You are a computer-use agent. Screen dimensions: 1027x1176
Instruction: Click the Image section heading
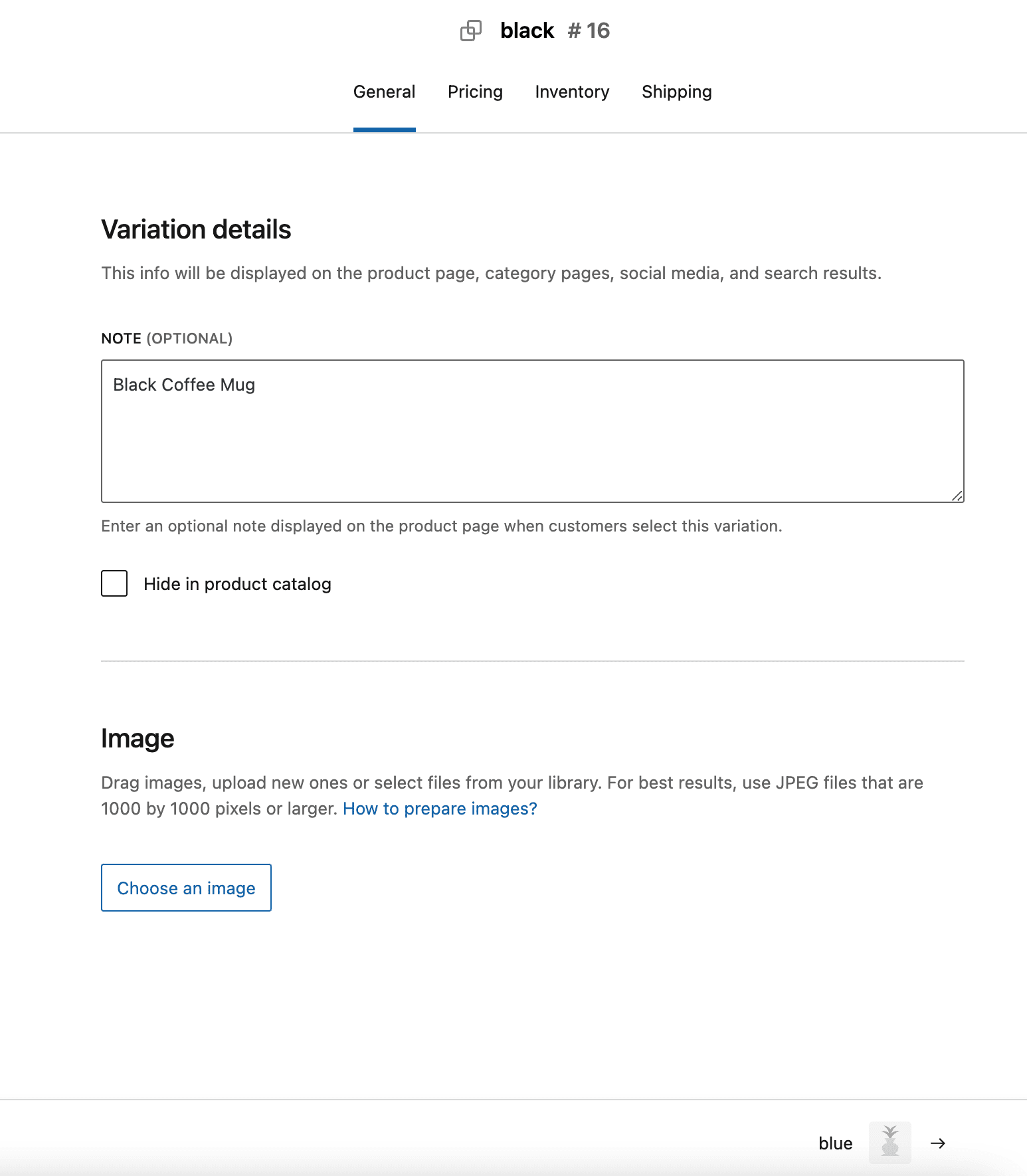pyautogui.click(x=138, y=739)
